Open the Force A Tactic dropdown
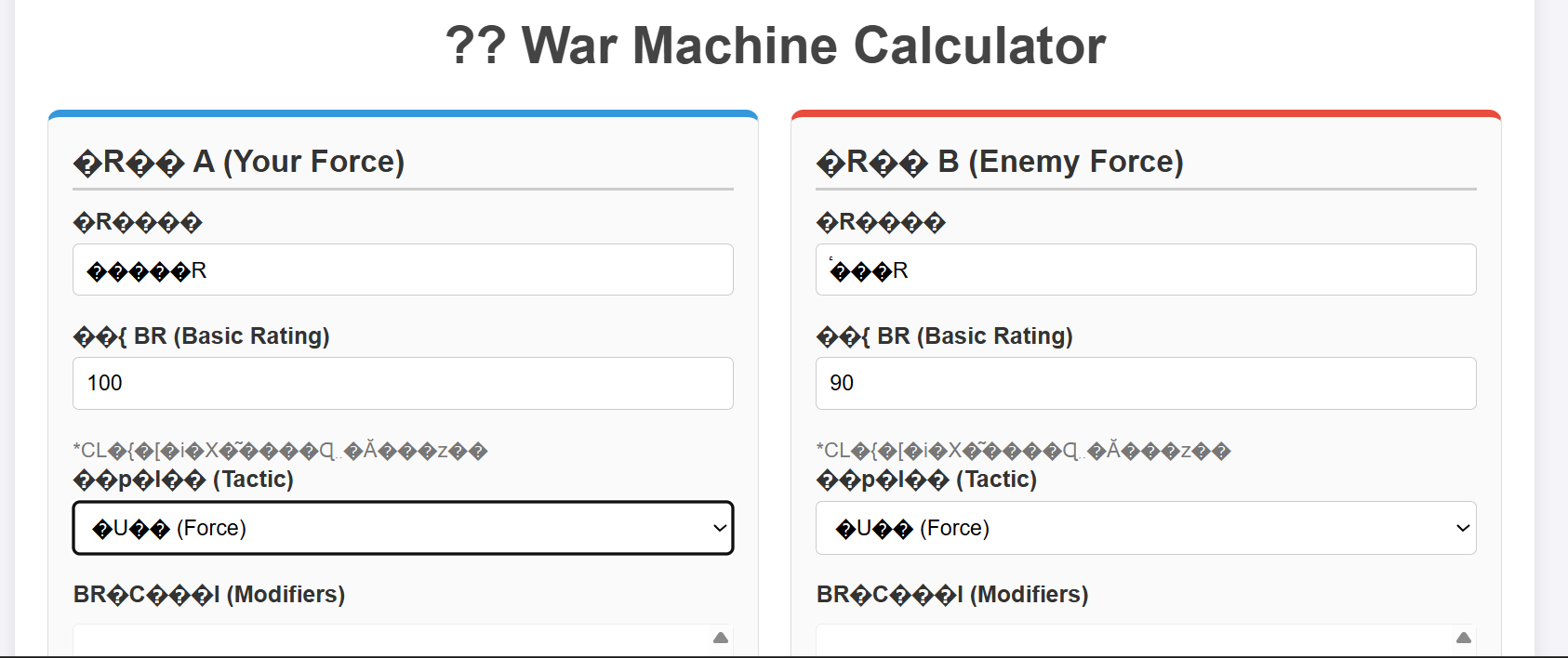The height and width of the screenshot is (658, 1568). pyautogui.click(x=403, y=528)
